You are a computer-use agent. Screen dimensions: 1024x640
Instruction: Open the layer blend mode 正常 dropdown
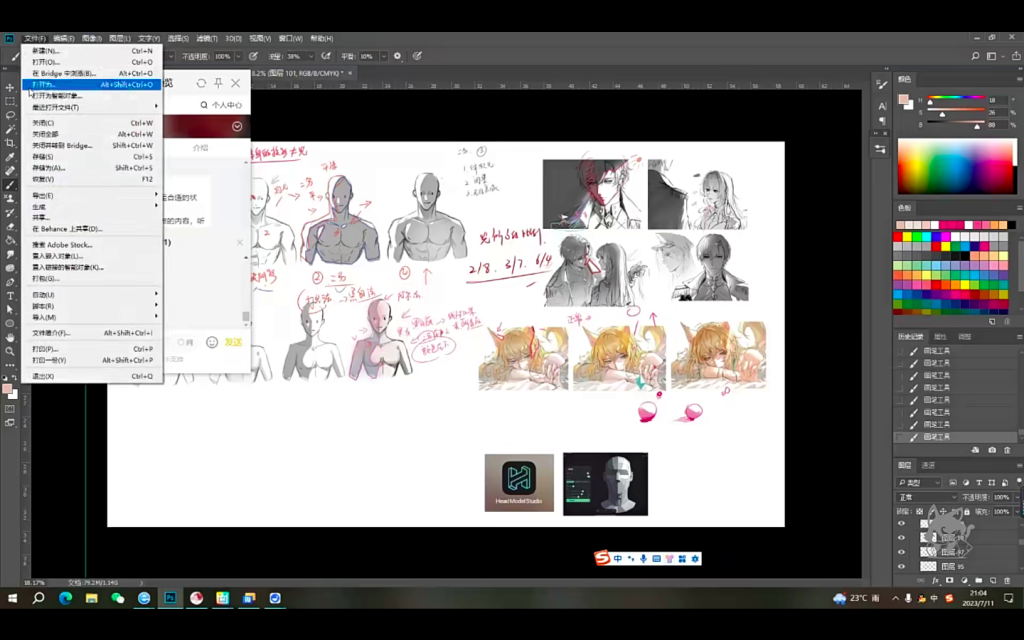coord(926,497)
